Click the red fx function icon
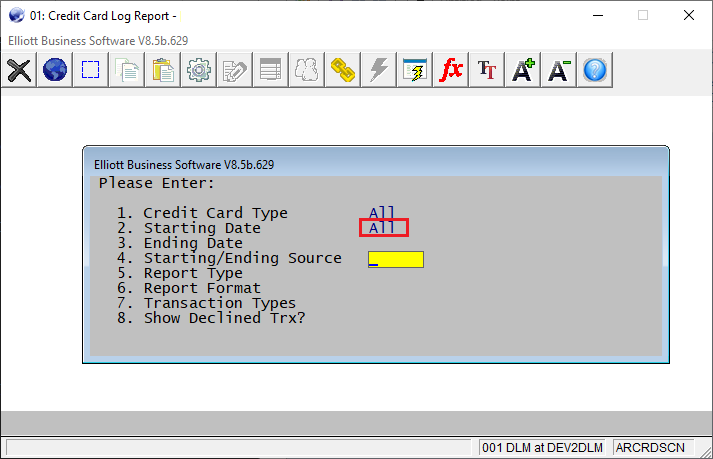 pos(451,70)
